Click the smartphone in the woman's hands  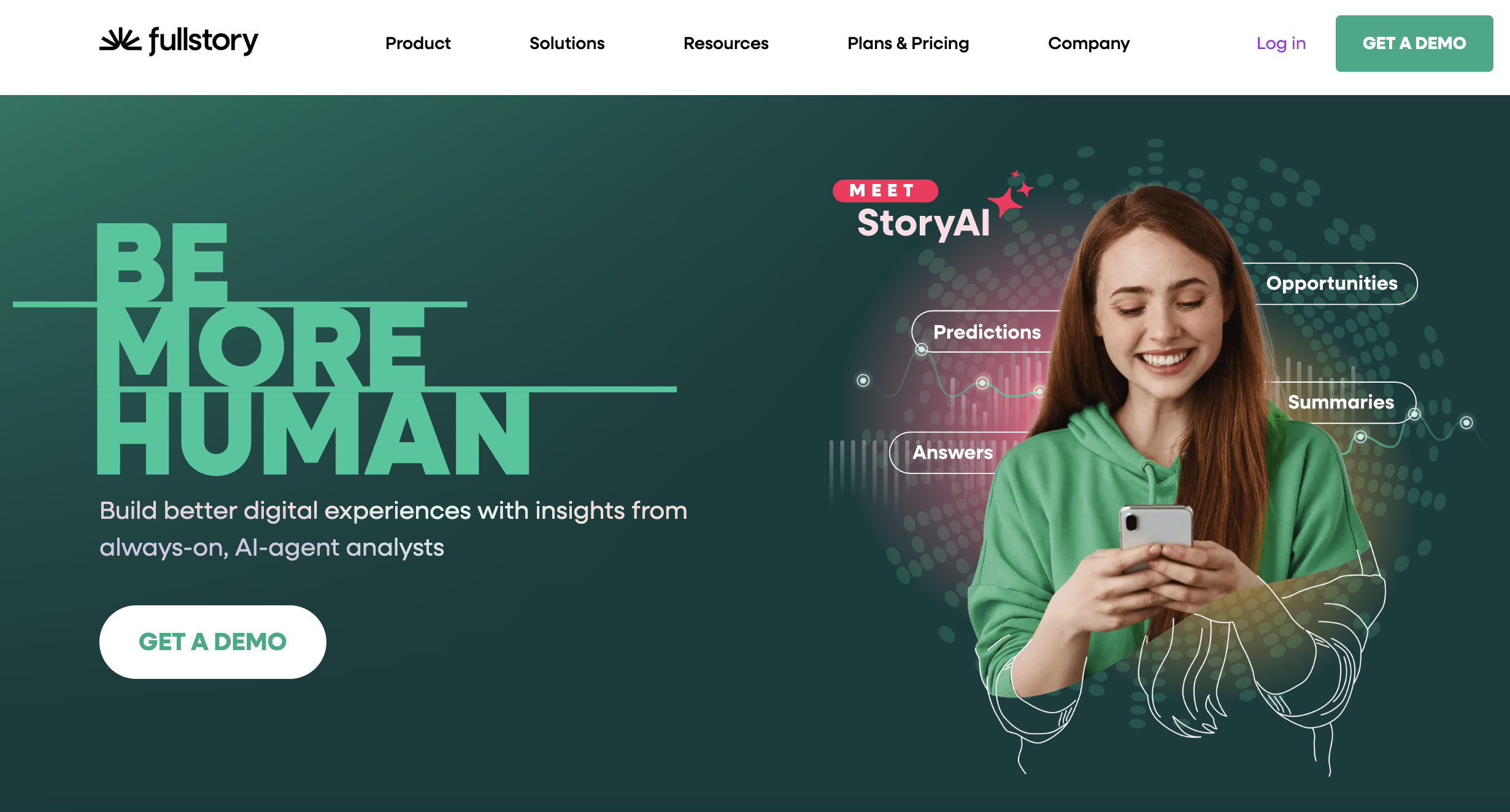pyautogui.click(x=1155, y=535)
